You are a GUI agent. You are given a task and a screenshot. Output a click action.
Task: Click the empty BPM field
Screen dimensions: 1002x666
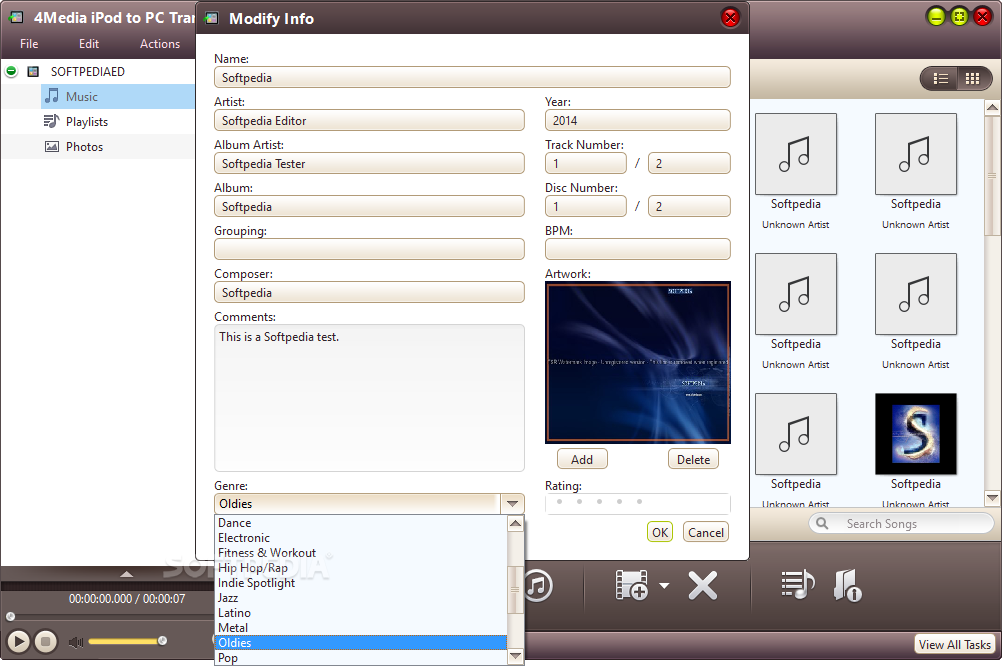pyautogui.click(x=638, y=249)
